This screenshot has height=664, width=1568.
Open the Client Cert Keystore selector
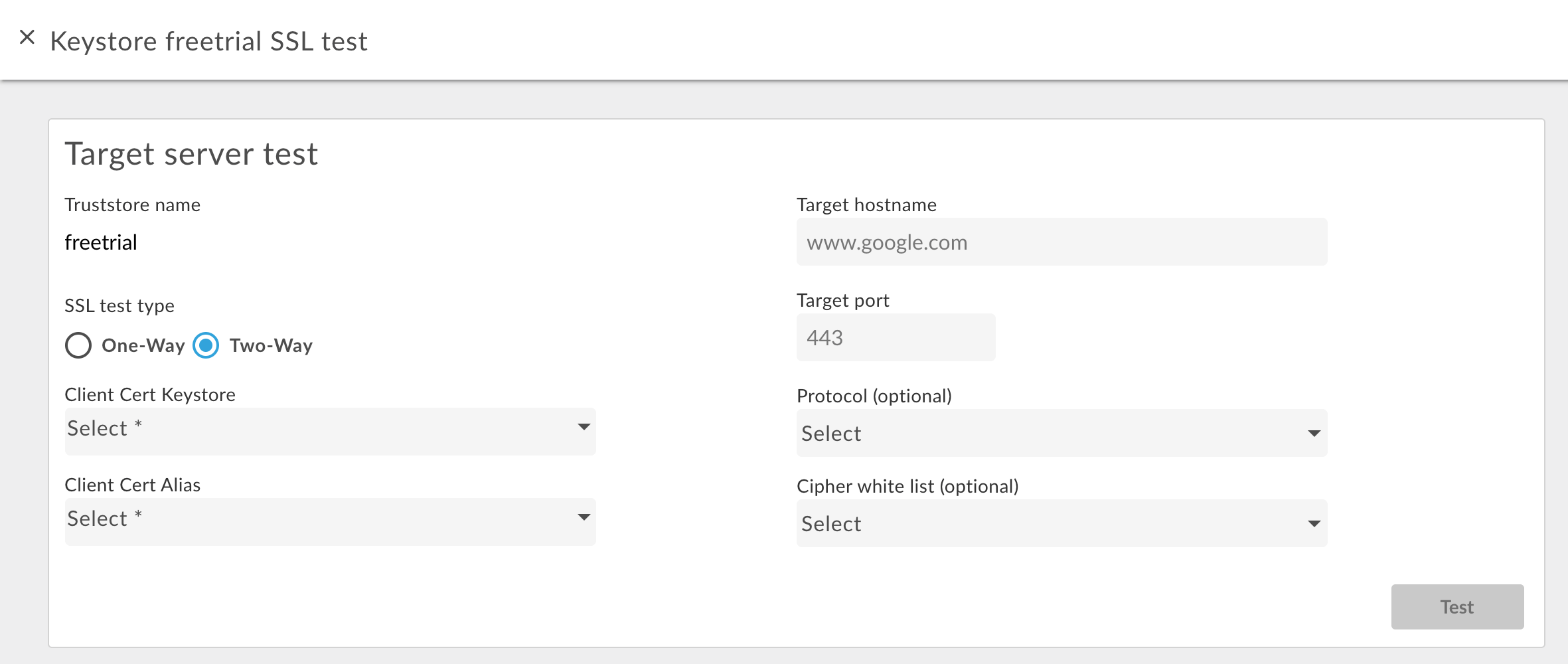pyautogui.click(x=330, y=431)
